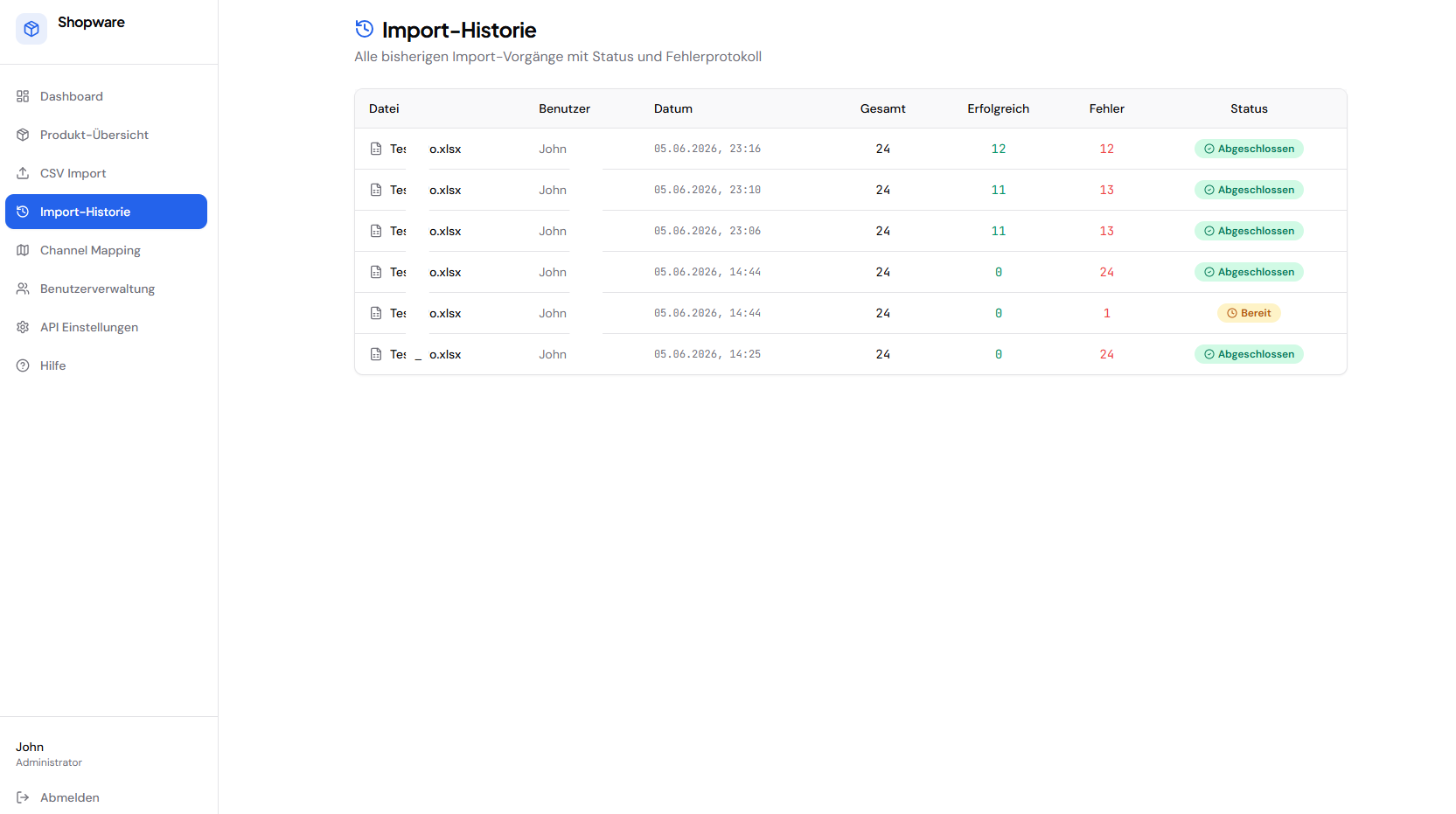
Task: Click file icon in the 23:16 import row
Action: pyautogui.click(x=376, y=149)
